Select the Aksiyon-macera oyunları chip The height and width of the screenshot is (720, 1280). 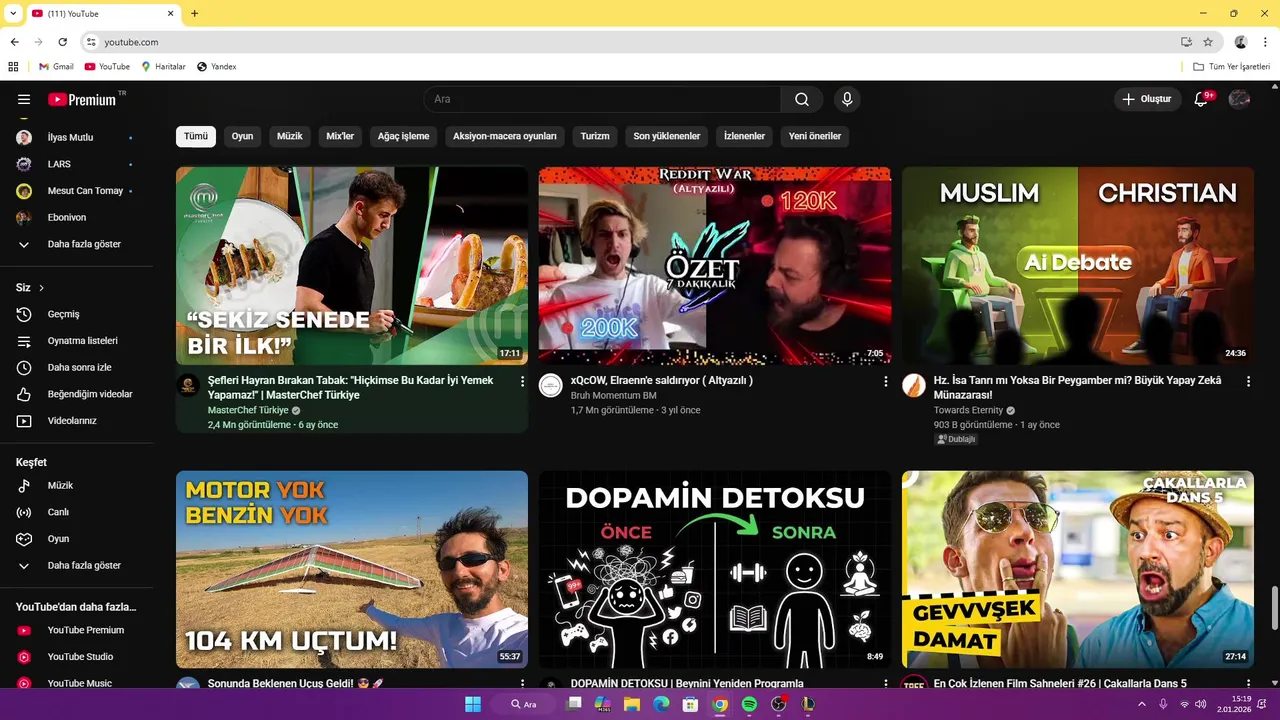(505, 136)
